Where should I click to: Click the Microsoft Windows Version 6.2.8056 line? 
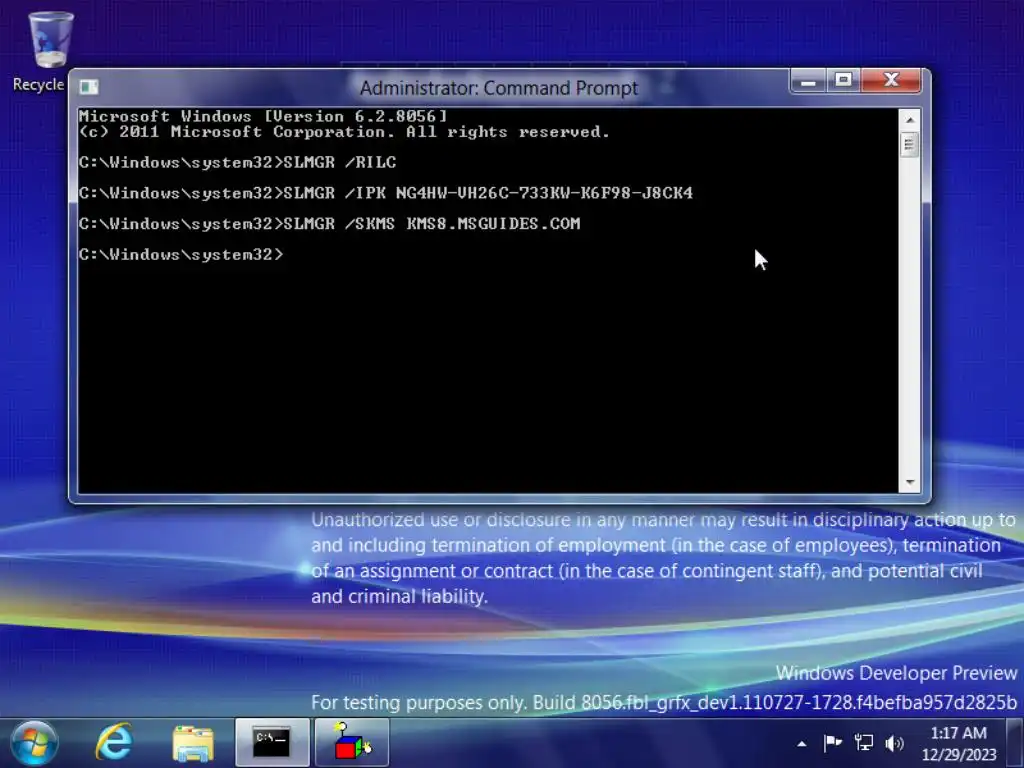pyautogui.click(x=263, y=116)
